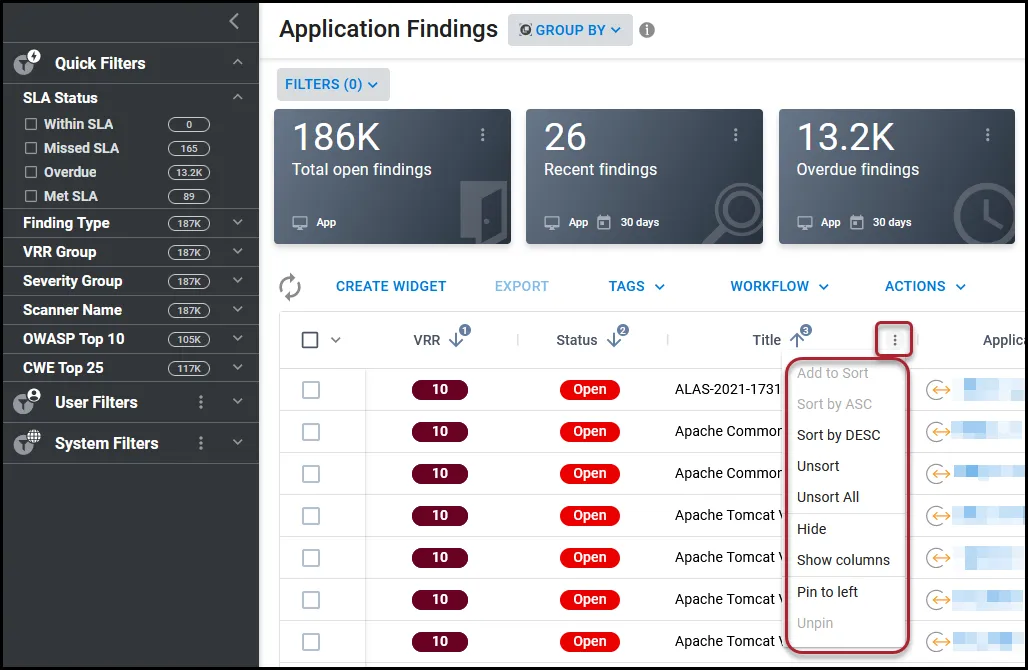The height and width of the screenshot is (670, 1028).
Task: Check the Within SLA filter
Action: [x=31, y=124]
